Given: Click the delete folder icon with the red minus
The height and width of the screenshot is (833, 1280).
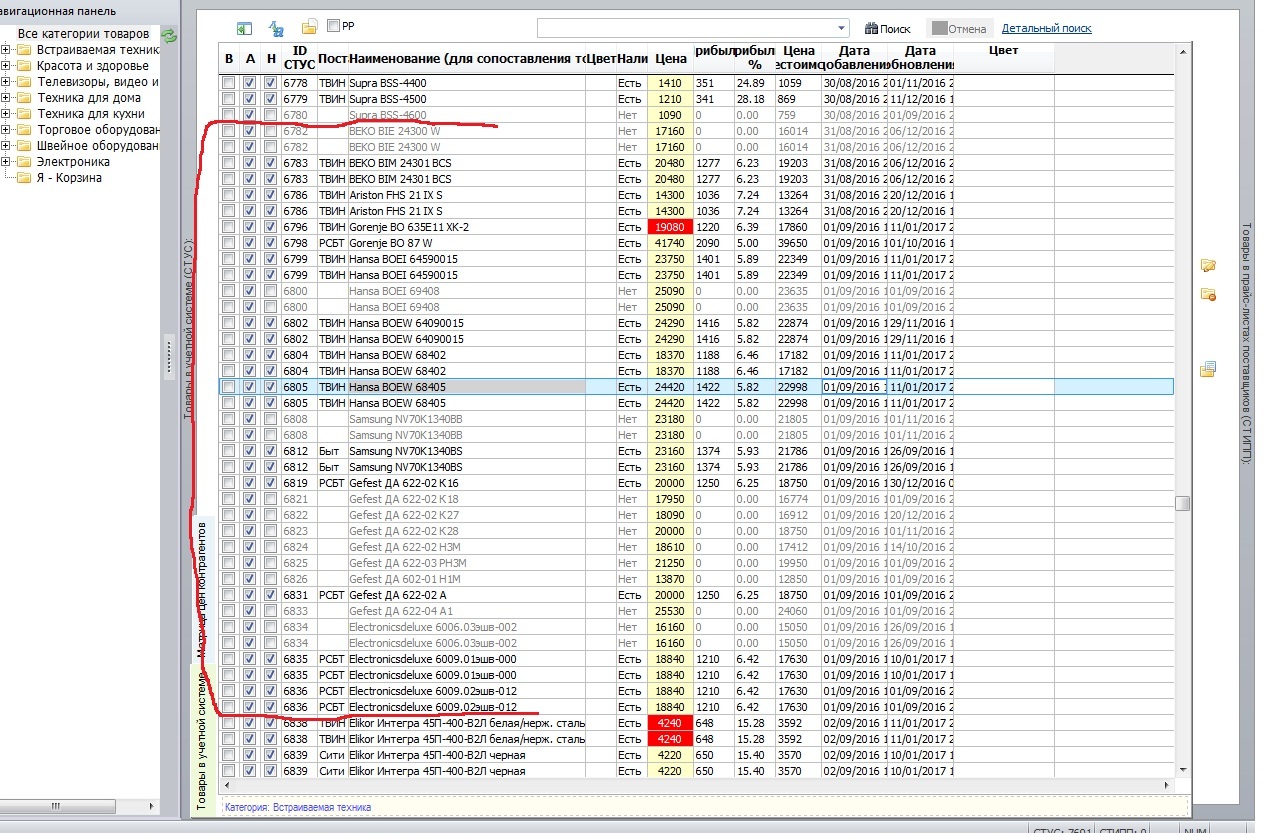Looking at the screenshot, I should (x=1208, y=294).
